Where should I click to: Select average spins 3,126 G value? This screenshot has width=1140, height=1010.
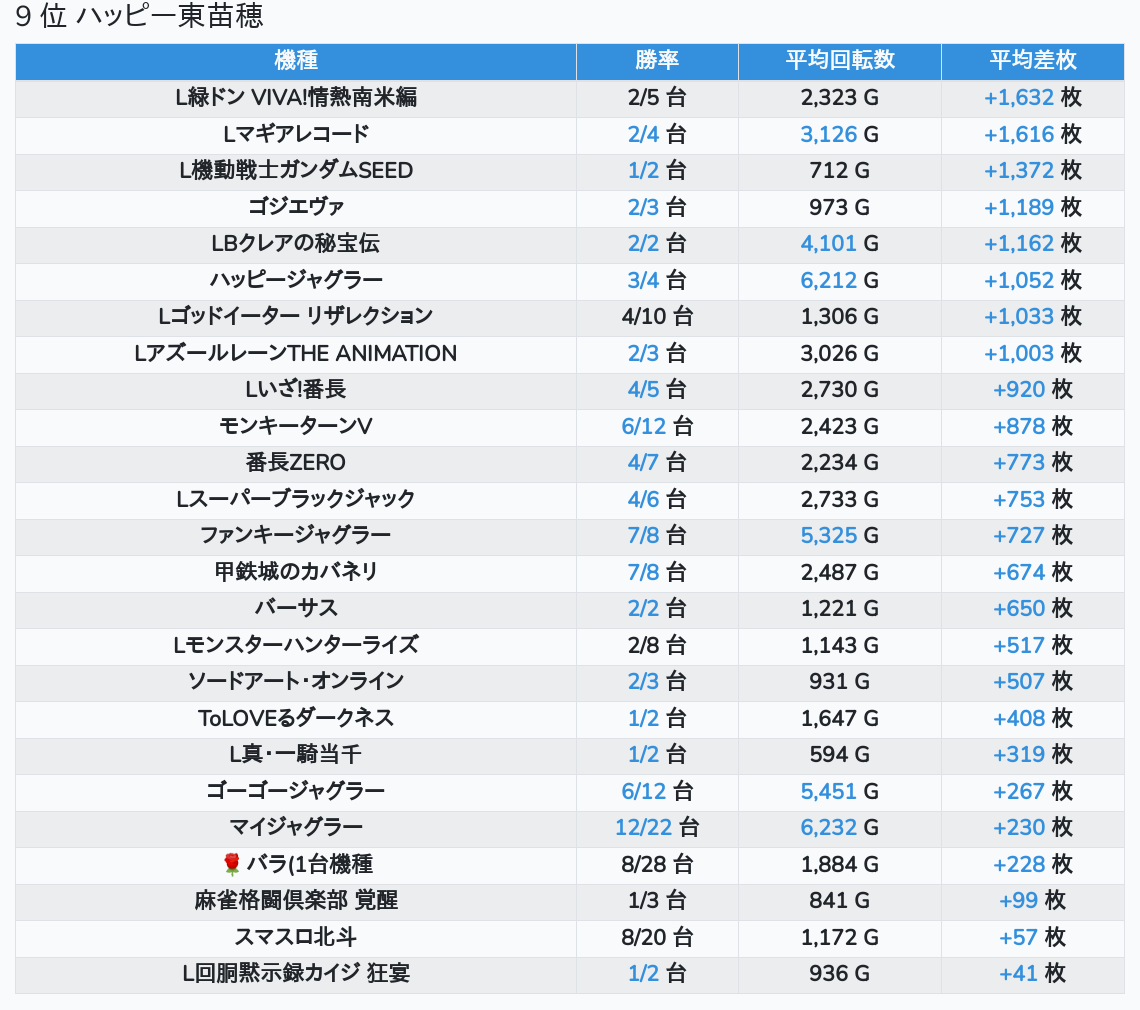point(840,134)
